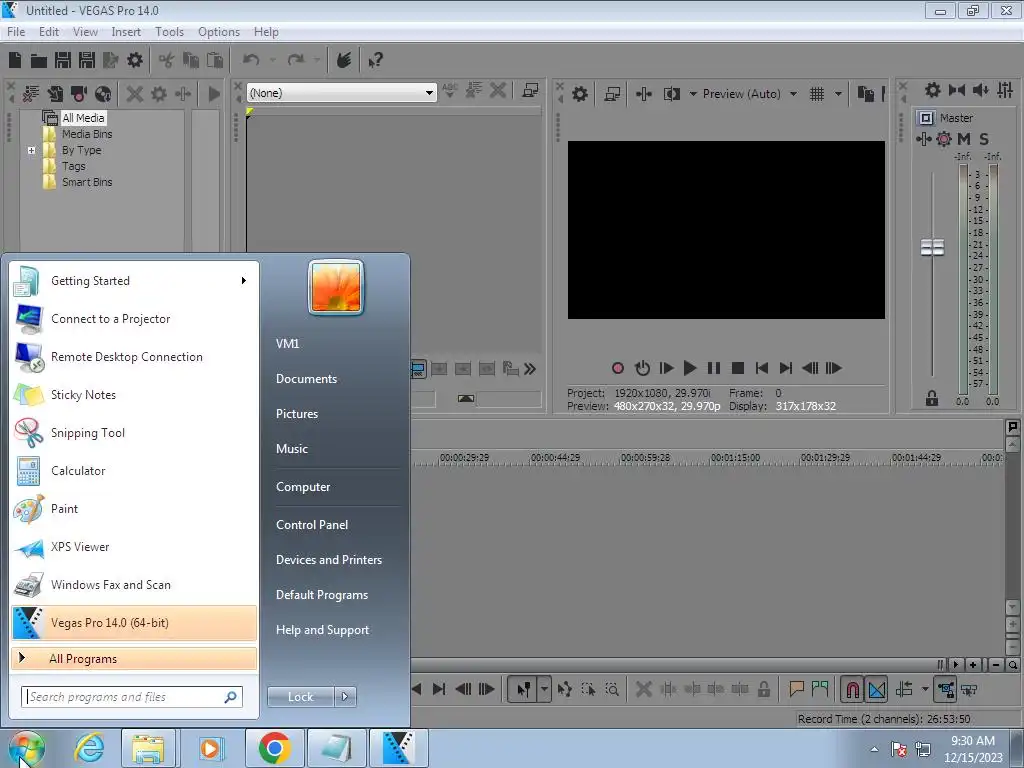
Task: Launch Vegas Pro 14.0 (64-bit) from Start menu
Action: (x=134, y=623)
